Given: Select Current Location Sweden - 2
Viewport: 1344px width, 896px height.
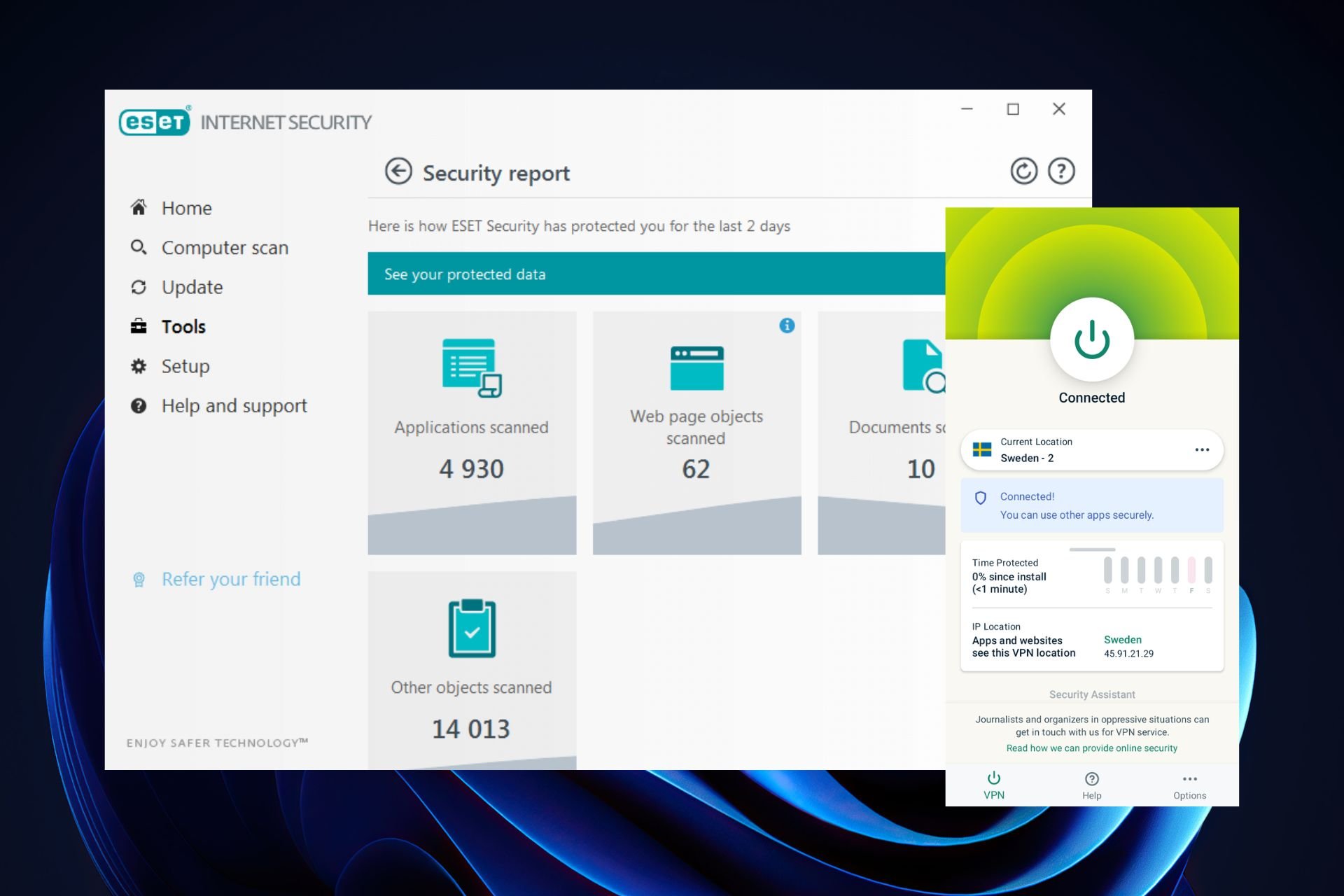Looking at the screenshot, I should (x=1091, y=449).
